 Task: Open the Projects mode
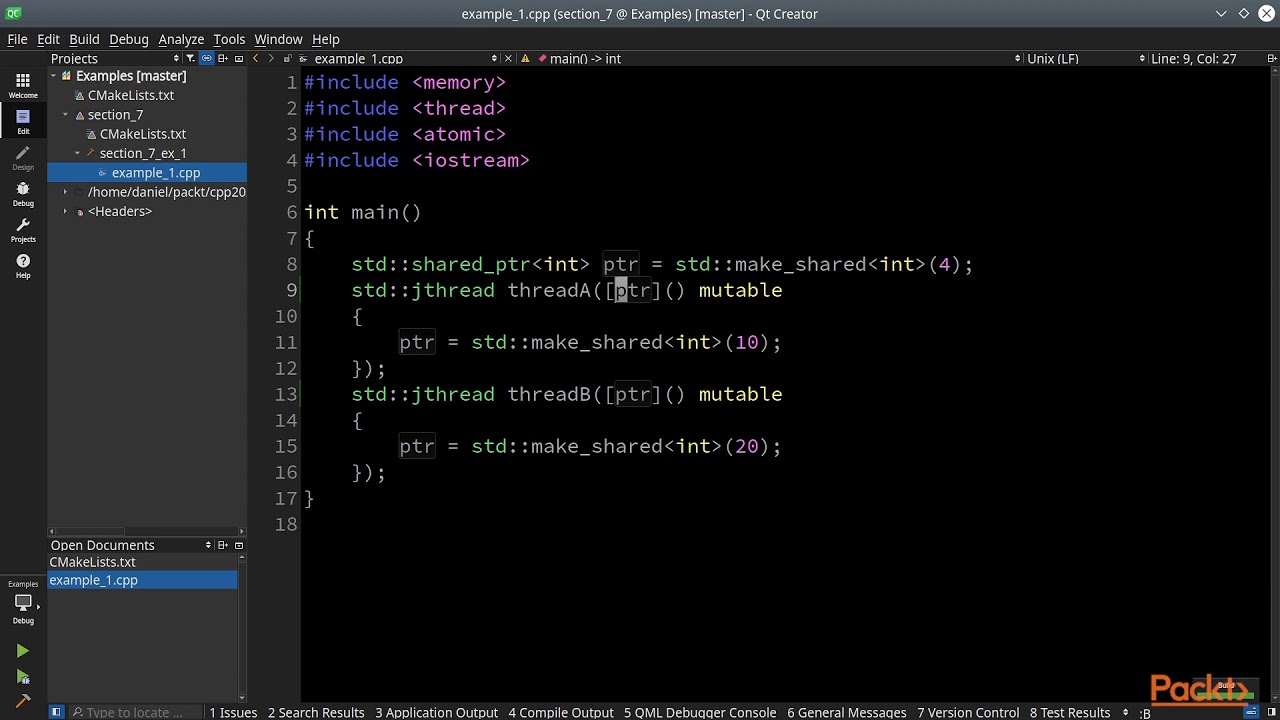point(23,229)
